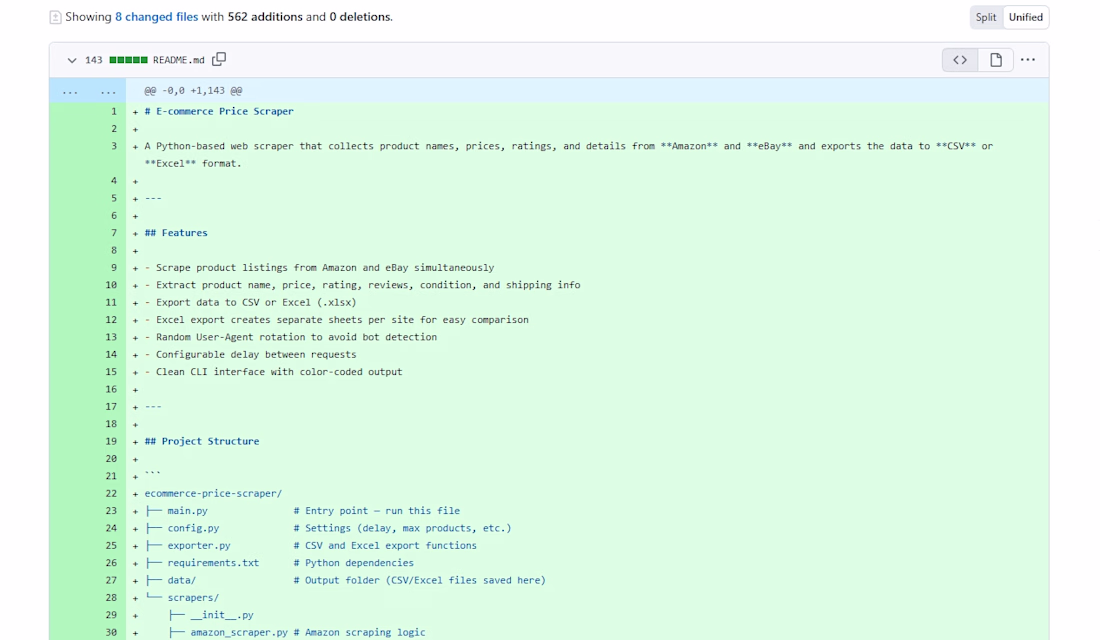Select the '## Features' line

coord(176,232)
